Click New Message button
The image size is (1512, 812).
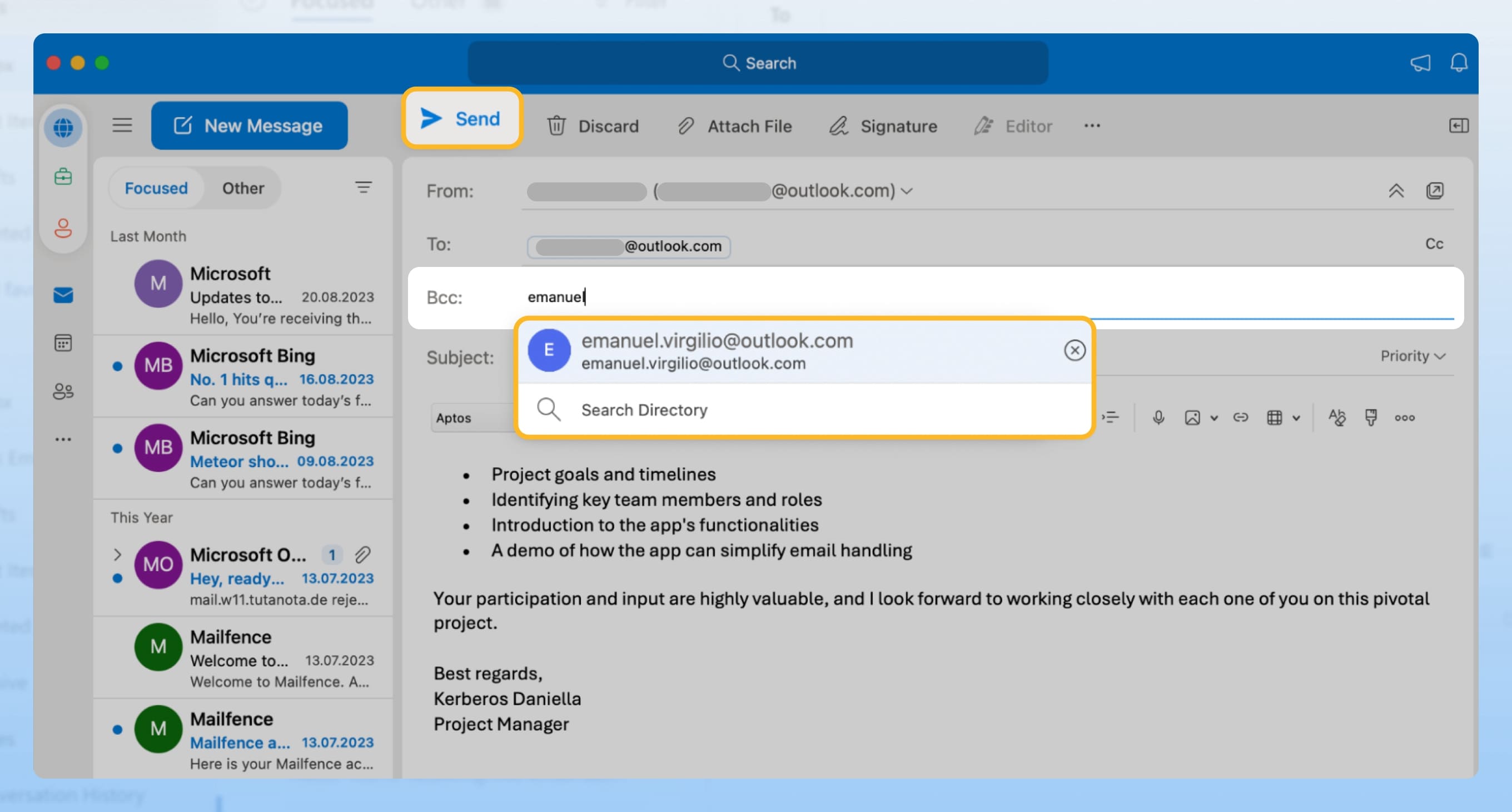pos(248,125)
